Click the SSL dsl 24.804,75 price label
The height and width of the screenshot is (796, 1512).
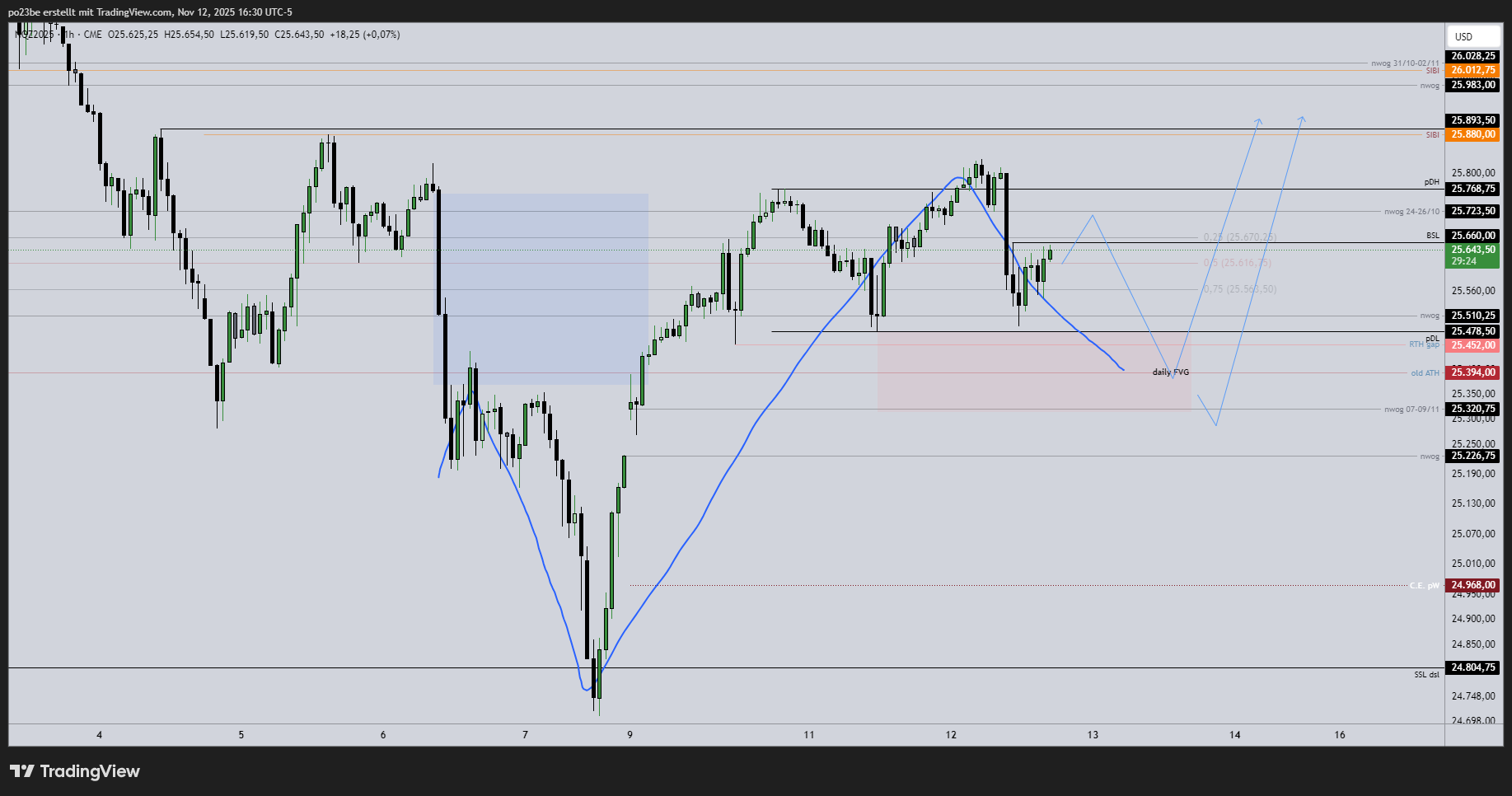[x=1472, y=667]
